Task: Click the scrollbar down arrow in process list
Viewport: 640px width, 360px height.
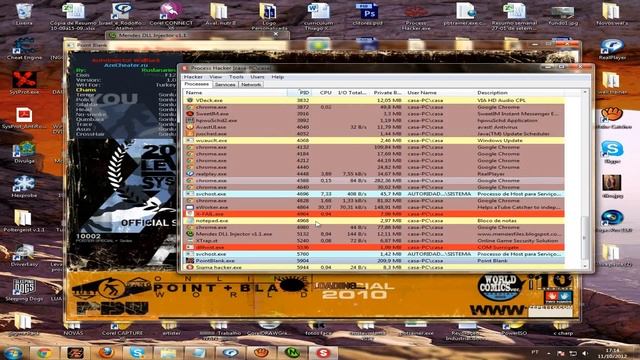Action: [585, 266]
